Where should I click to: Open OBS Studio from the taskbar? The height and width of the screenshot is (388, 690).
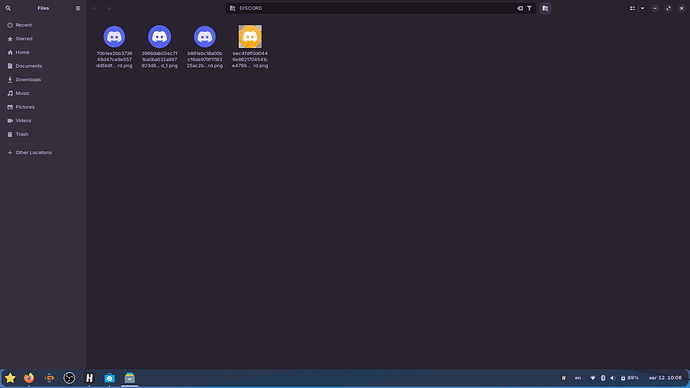[x=69, y=378]
